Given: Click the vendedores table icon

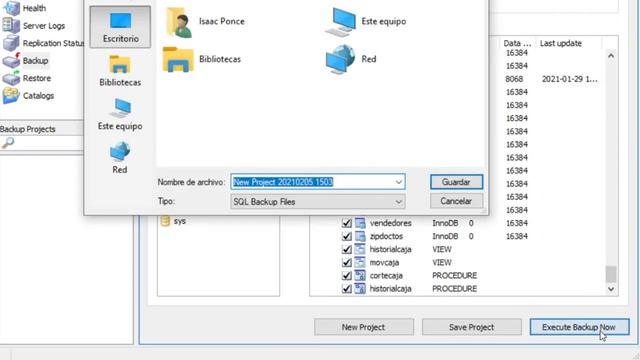Looking at the screenshot, I should [x=360, y=223].
